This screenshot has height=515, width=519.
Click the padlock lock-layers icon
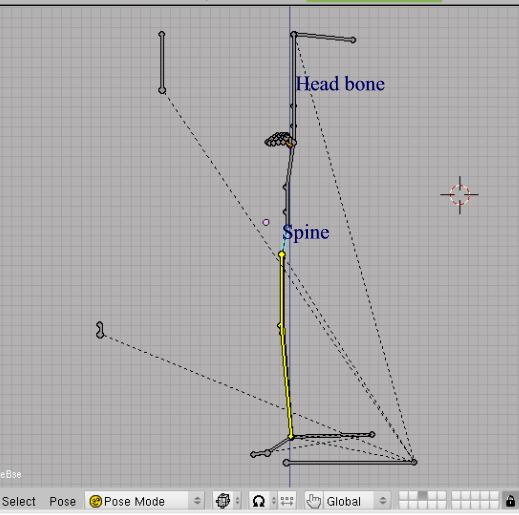(x=510, y=501)
